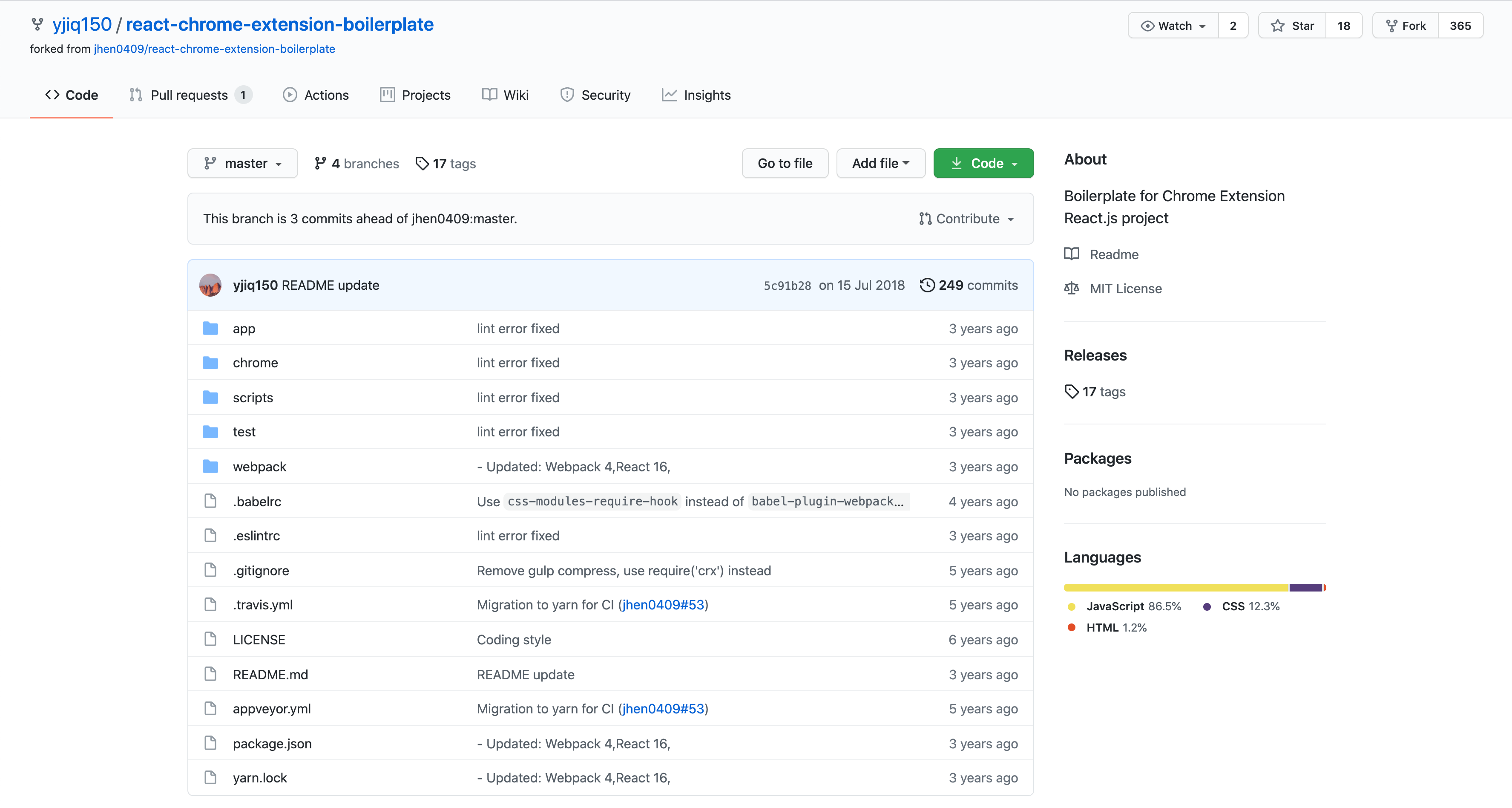Switch to the Pull requests tab

point(189,95)
